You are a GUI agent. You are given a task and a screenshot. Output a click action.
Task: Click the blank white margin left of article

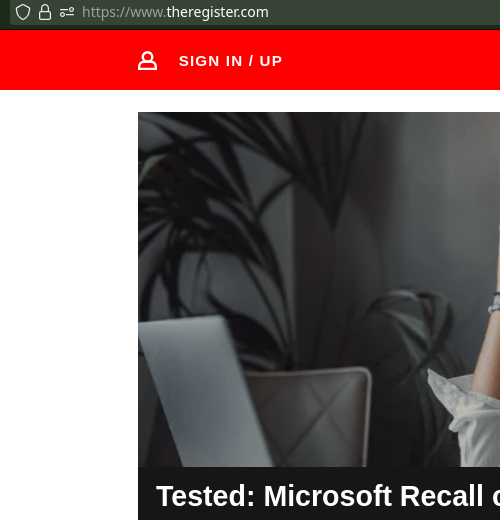tap(68, 300)
